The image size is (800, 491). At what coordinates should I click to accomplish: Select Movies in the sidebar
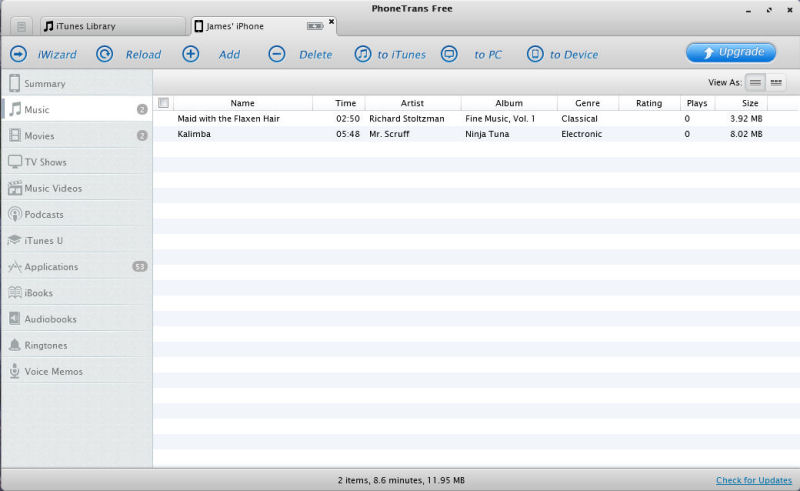[x=77, y=136]
